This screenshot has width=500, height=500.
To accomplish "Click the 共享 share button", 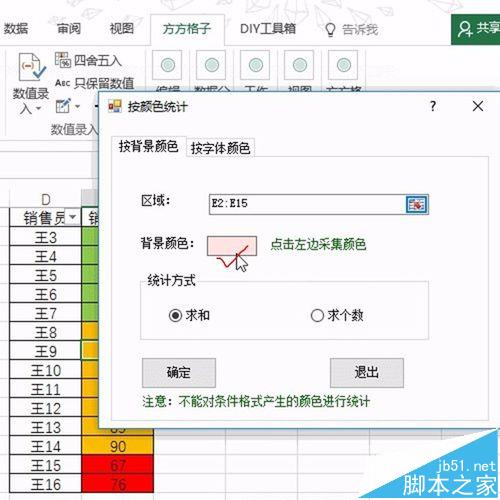I will (x=476, y=29).
